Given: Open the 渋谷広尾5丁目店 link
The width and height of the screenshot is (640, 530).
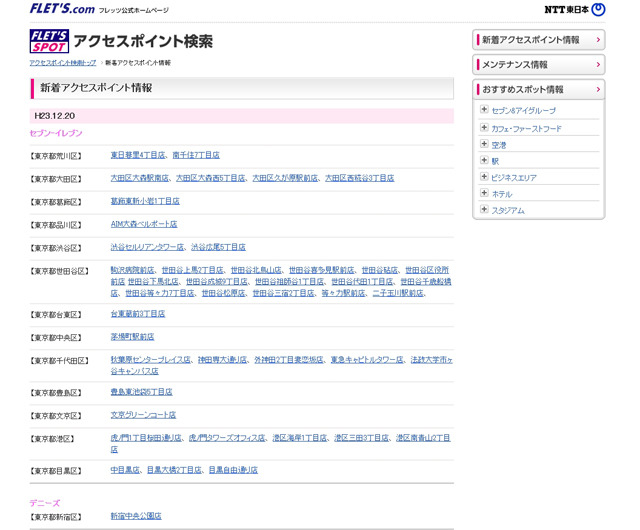Looking at the screenshot, I should [x=218, y=247].
